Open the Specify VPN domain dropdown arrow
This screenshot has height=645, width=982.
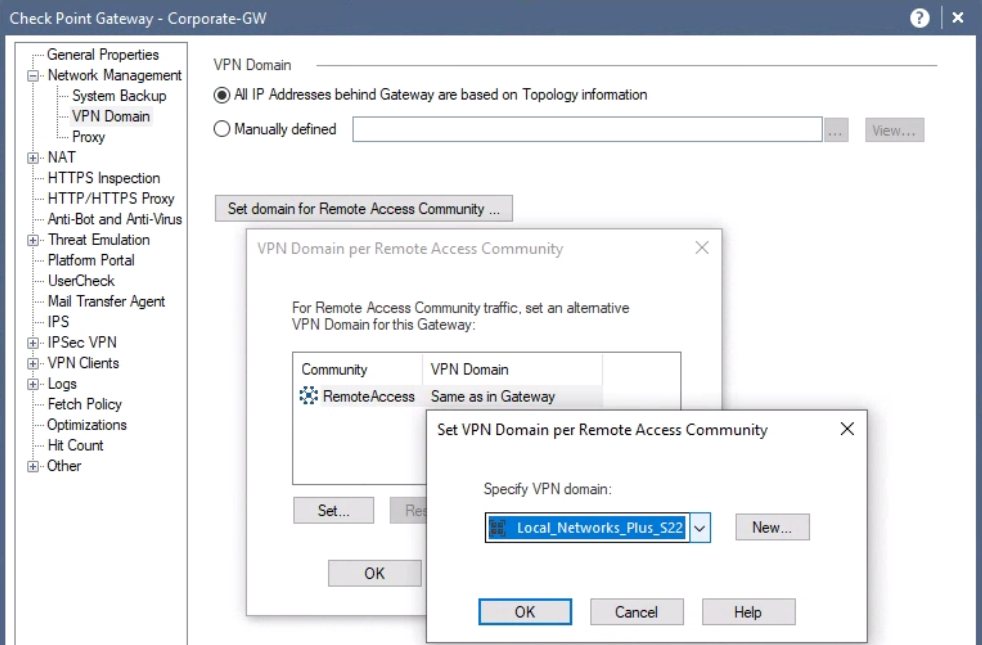tap(700, 528)
